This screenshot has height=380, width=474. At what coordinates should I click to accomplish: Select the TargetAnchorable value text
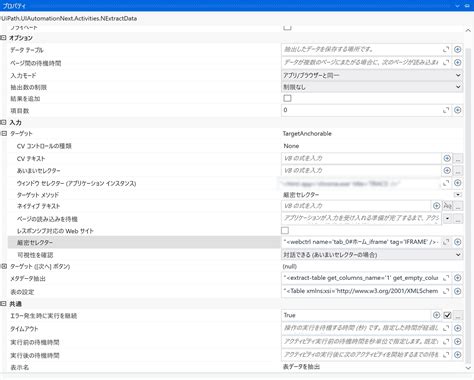click(307, 133)
